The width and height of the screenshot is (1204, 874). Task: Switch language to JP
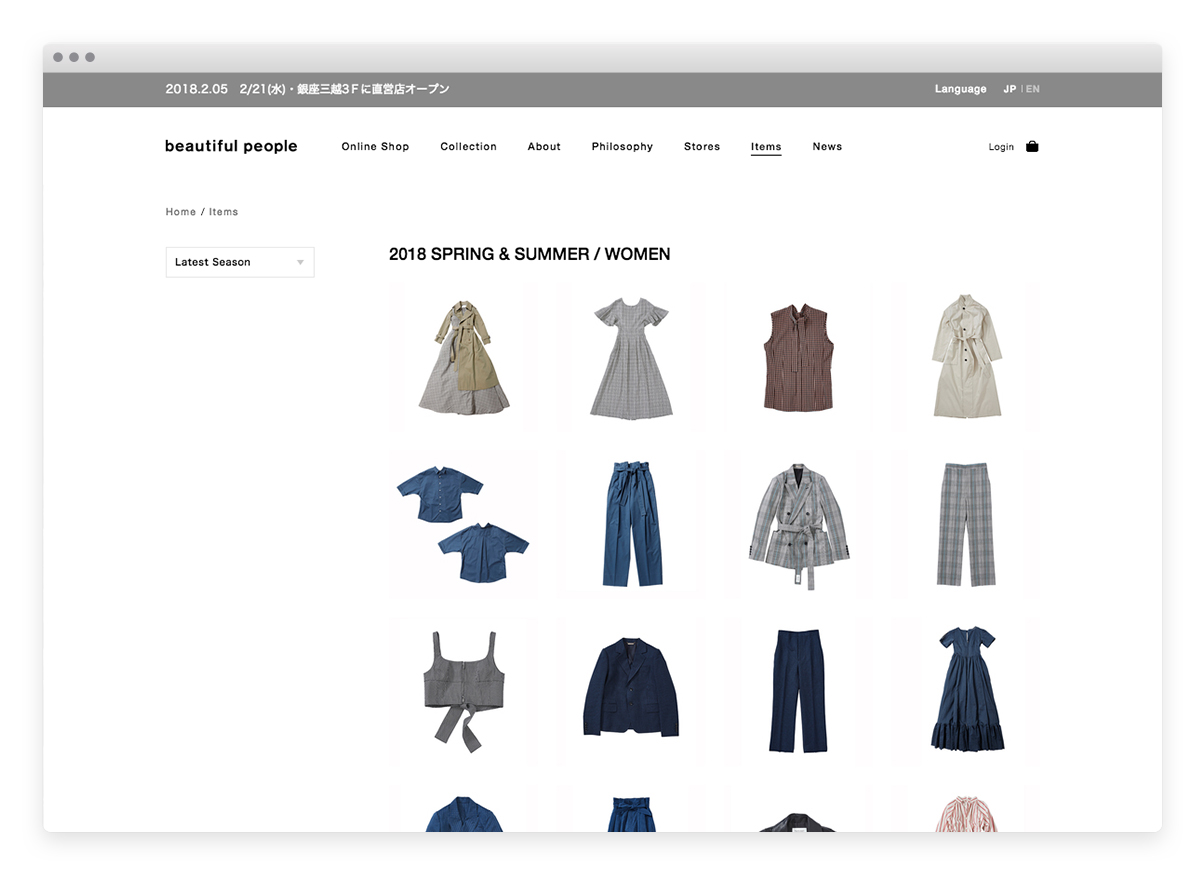pos(1009,89)
